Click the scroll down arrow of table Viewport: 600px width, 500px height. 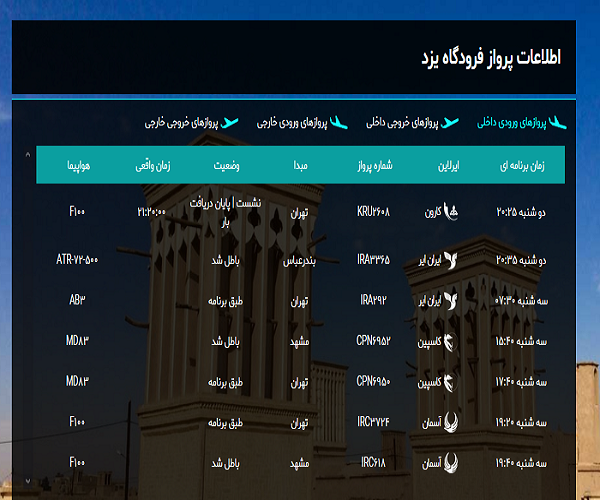[x=28, y=480]
